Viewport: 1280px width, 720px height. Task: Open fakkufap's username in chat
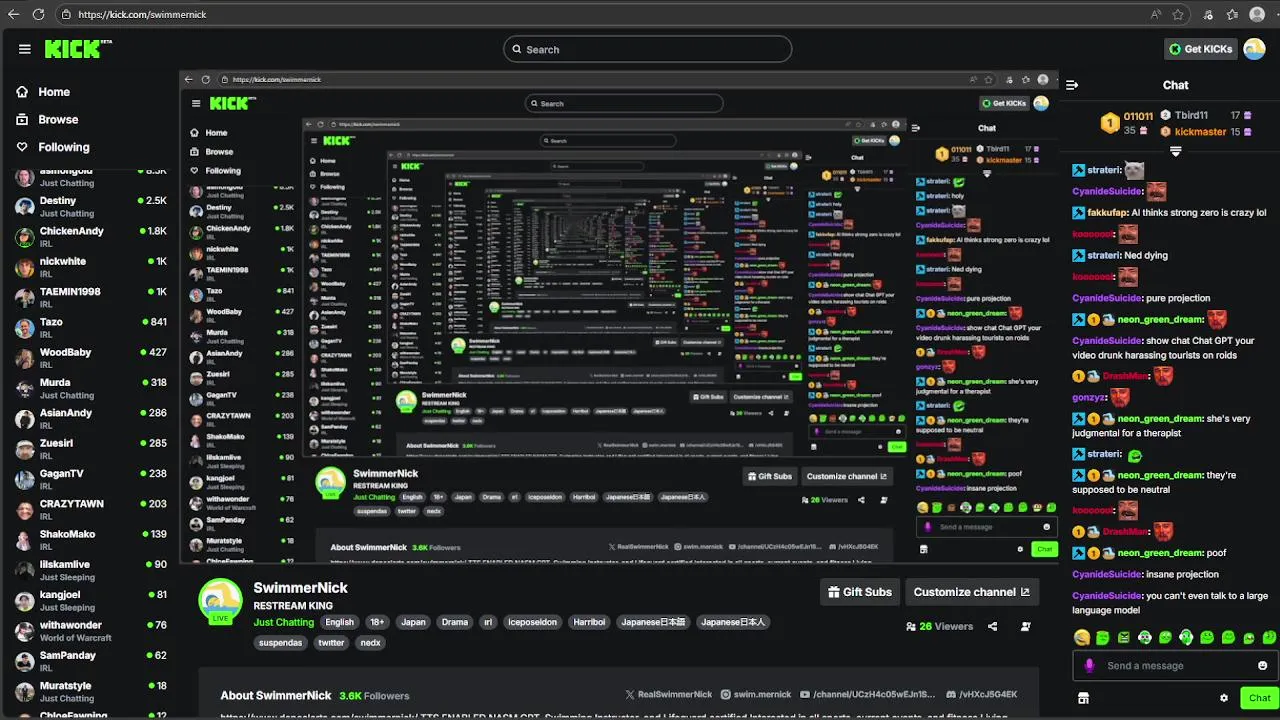tap(1107, 213)
